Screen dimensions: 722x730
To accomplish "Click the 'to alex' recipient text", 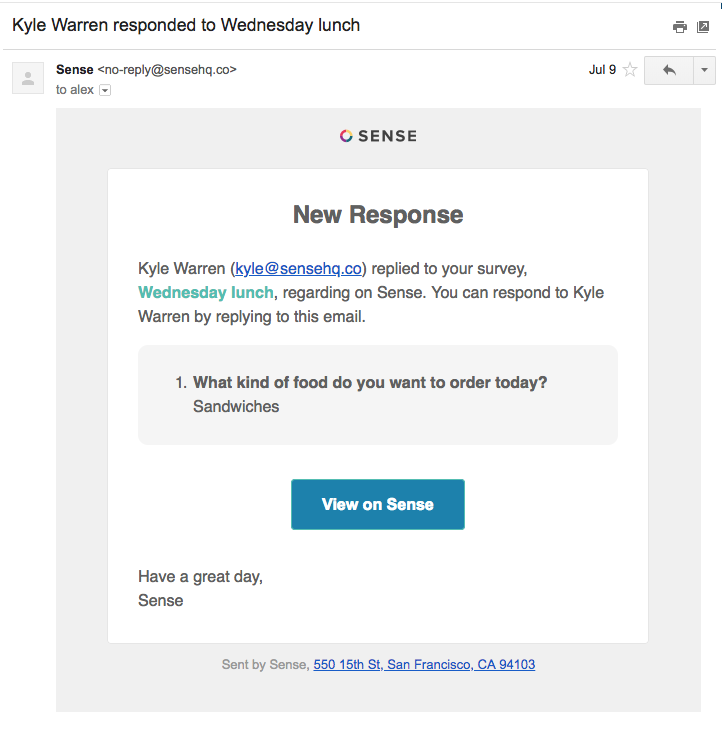I will [74, 89].
